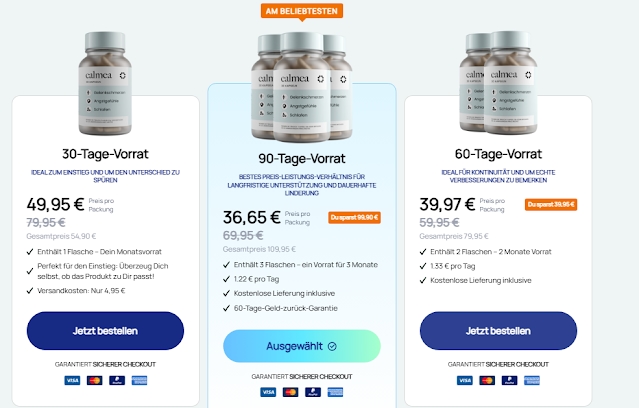Click the three calmea bottles image

click(x=302, y=87)
